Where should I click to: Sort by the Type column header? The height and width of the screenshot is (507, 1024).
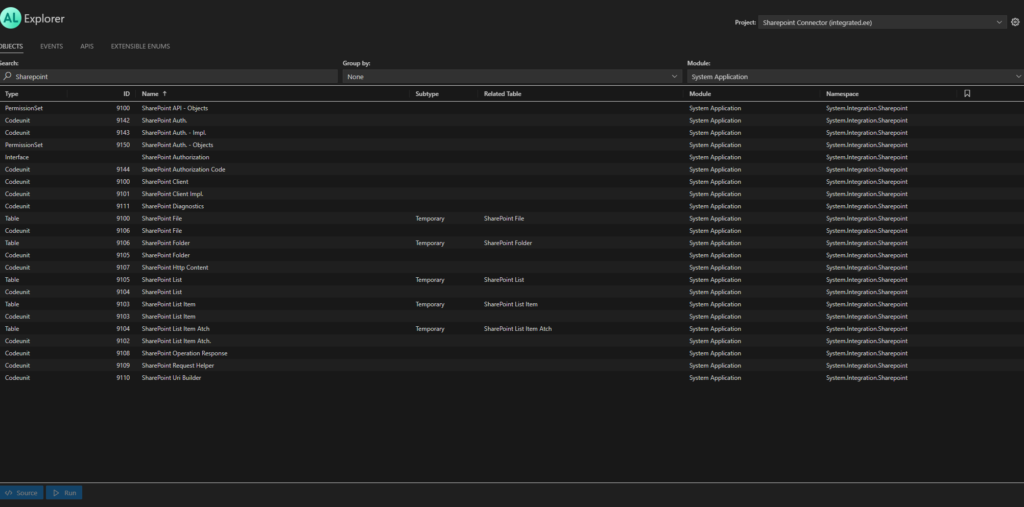coord(12,94)
